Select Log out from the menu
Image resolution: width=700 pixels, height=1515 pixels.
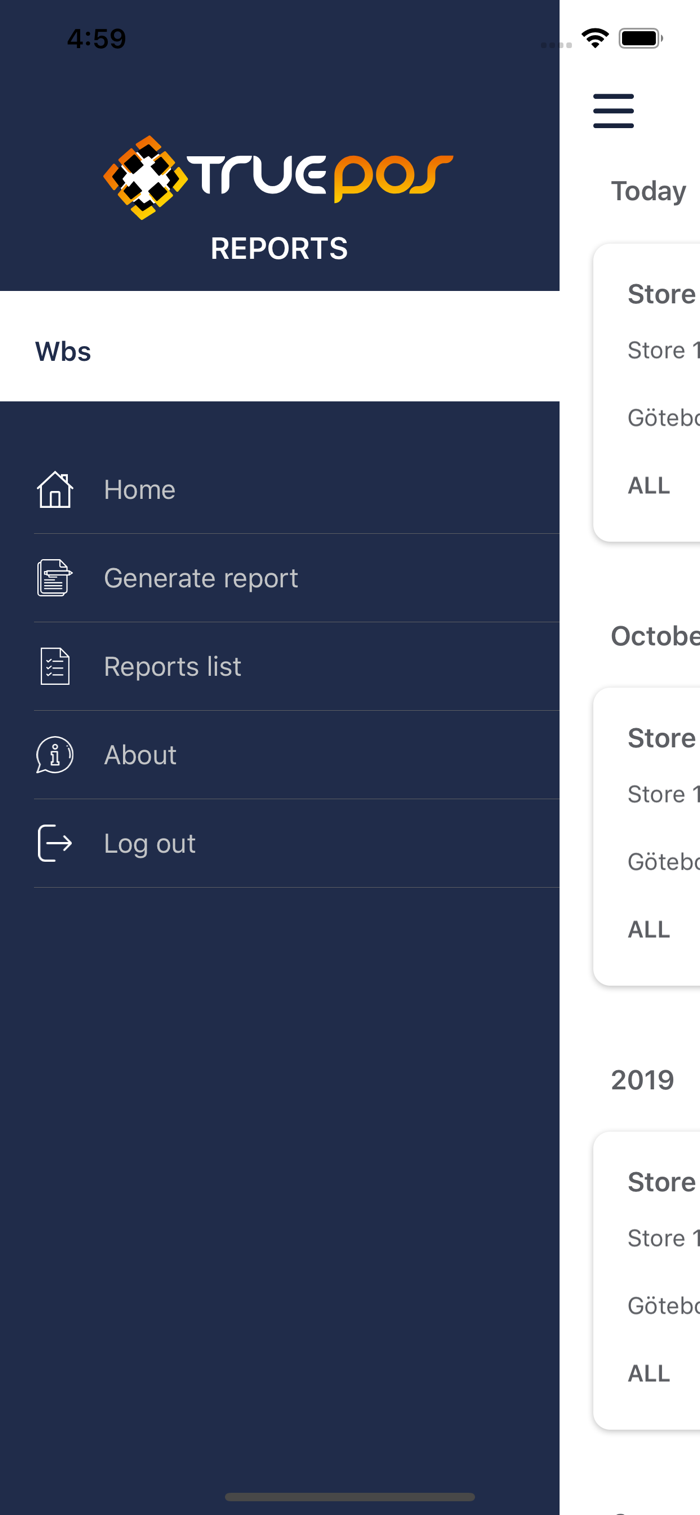pos(297,843)
